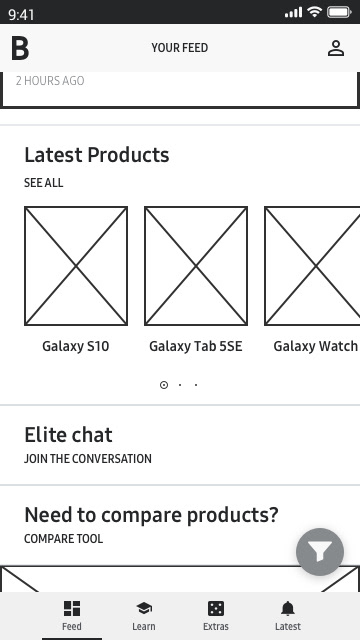Select the Feed dashboard icon

tap(72, 608)
